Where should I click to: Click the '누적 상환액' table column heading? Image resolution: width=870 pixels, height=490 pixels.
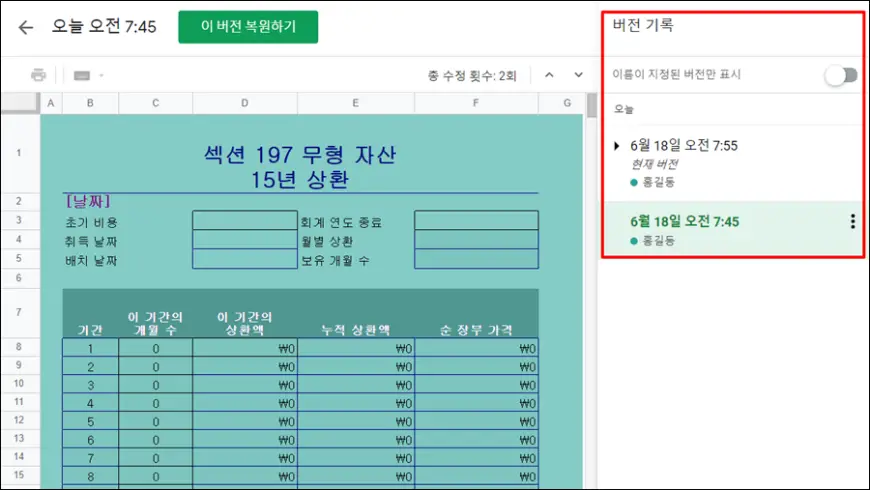[x=355, y=329]
